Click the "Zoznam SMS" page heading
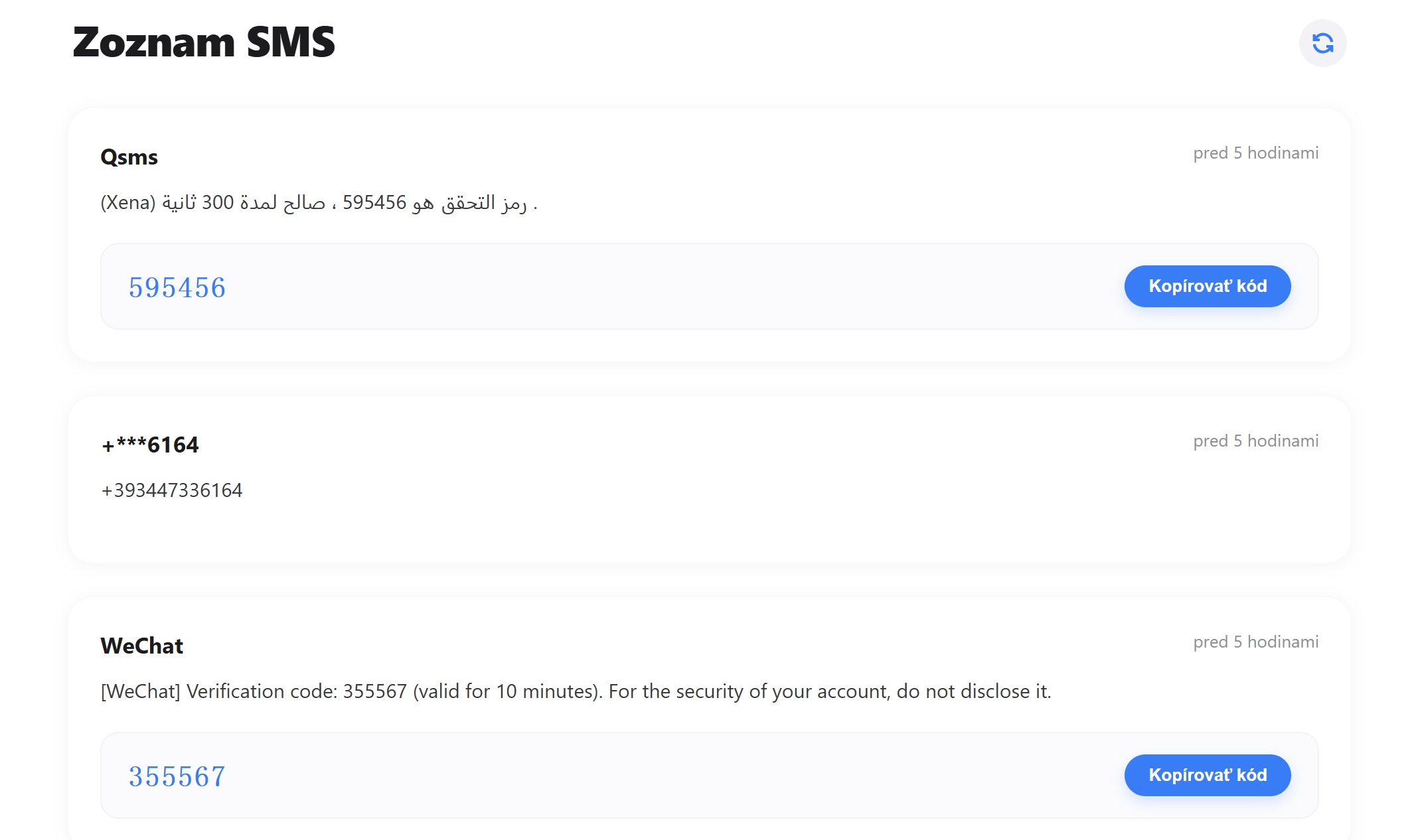This screenshot has width=1414, height=840. click(x=204, y=42)
